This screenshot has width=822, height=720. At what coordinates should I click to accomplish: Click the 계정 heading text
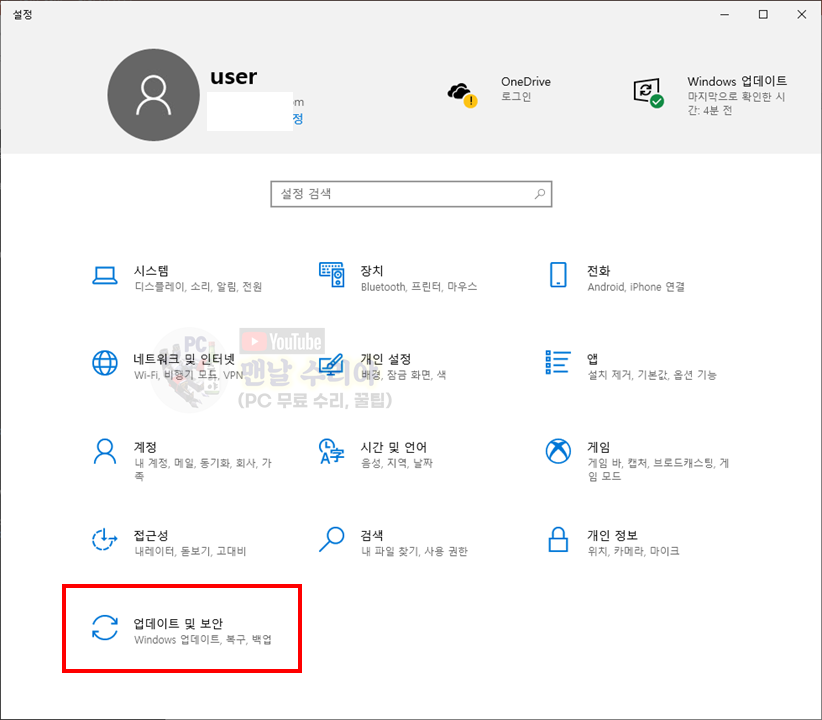[x=145, y=447]
